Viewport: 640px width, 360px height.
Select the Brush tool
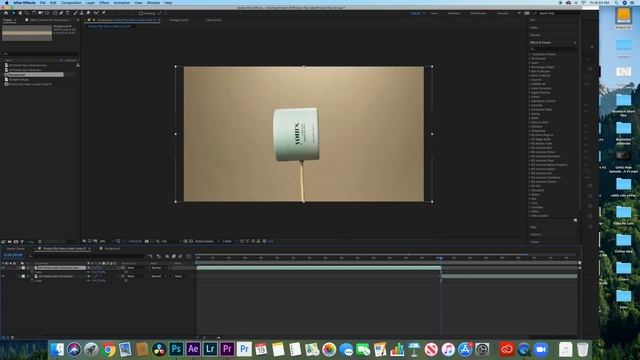pos(76,13)
